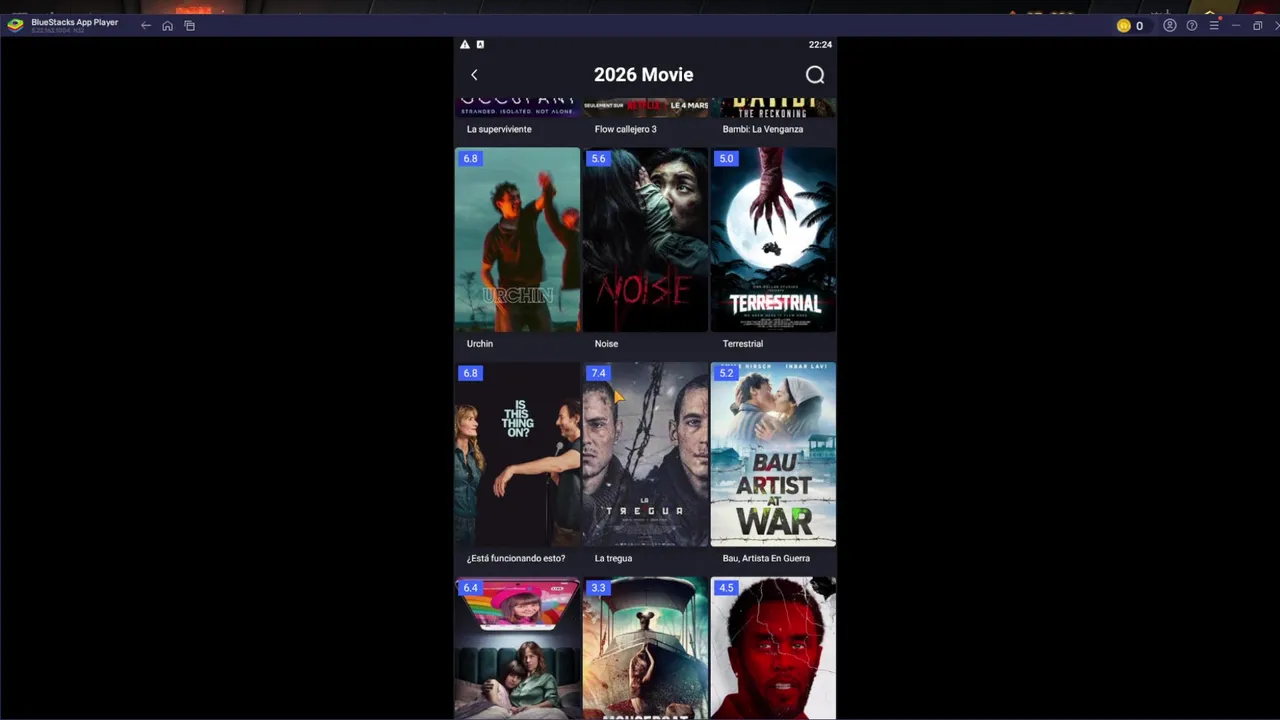Click the 'La tregua' title text
Image resolution: width=1280 pixels, height=720 pixels.
(x=613, y=558)
